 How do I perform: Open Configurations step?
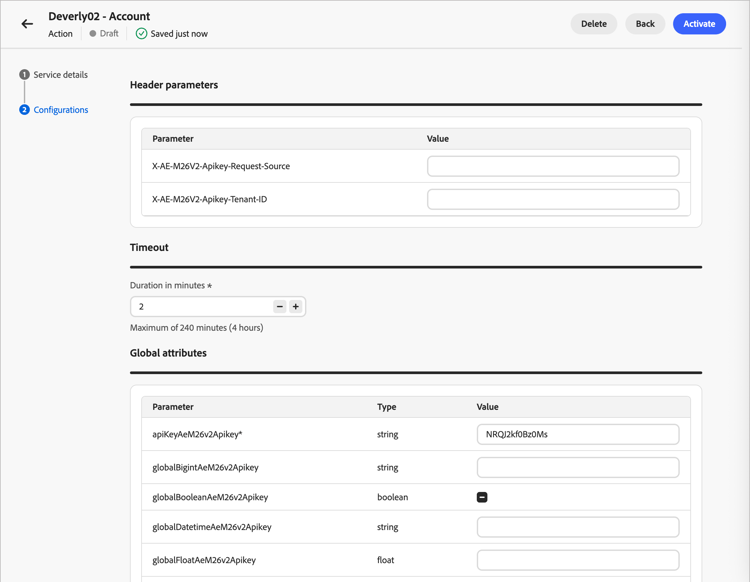click(x=61, y=110)
